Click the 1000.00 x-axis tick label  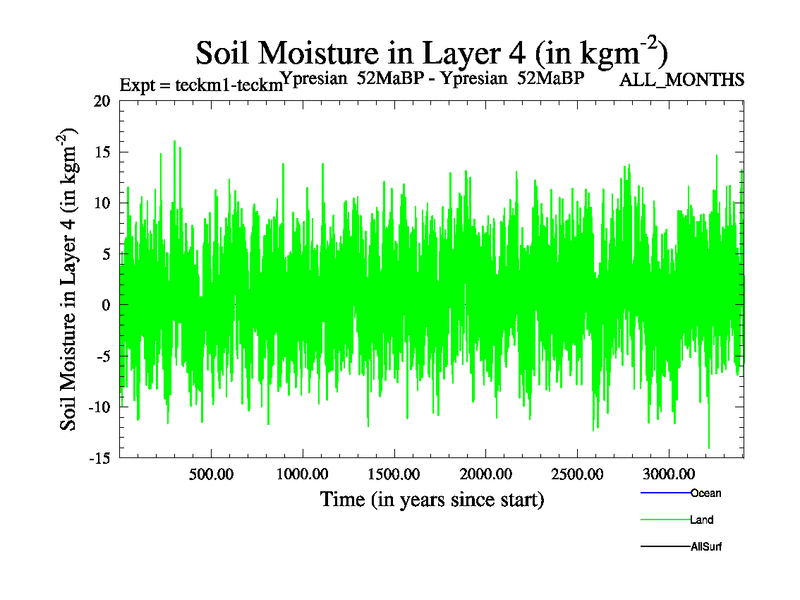coord(302,474)
